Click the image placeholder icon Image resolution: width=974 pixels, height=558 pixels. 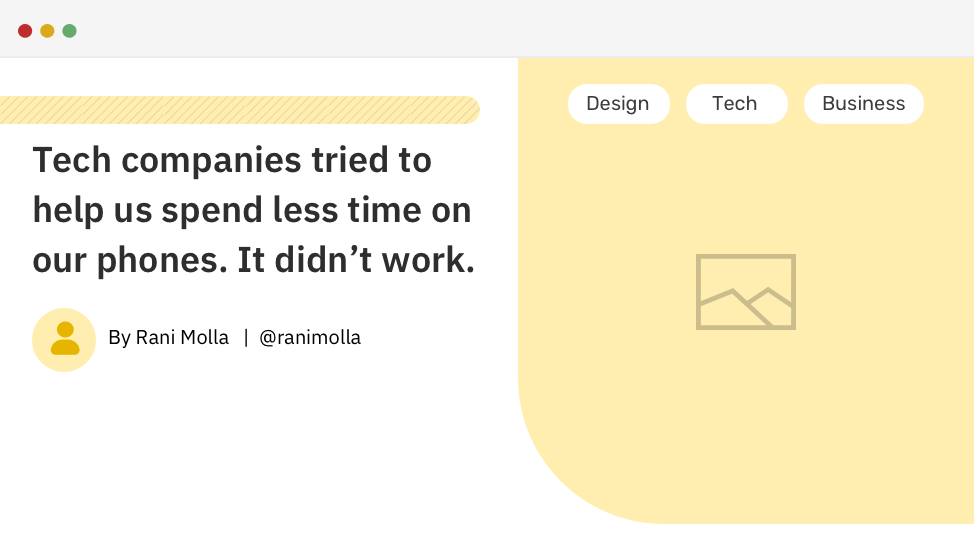746,292
